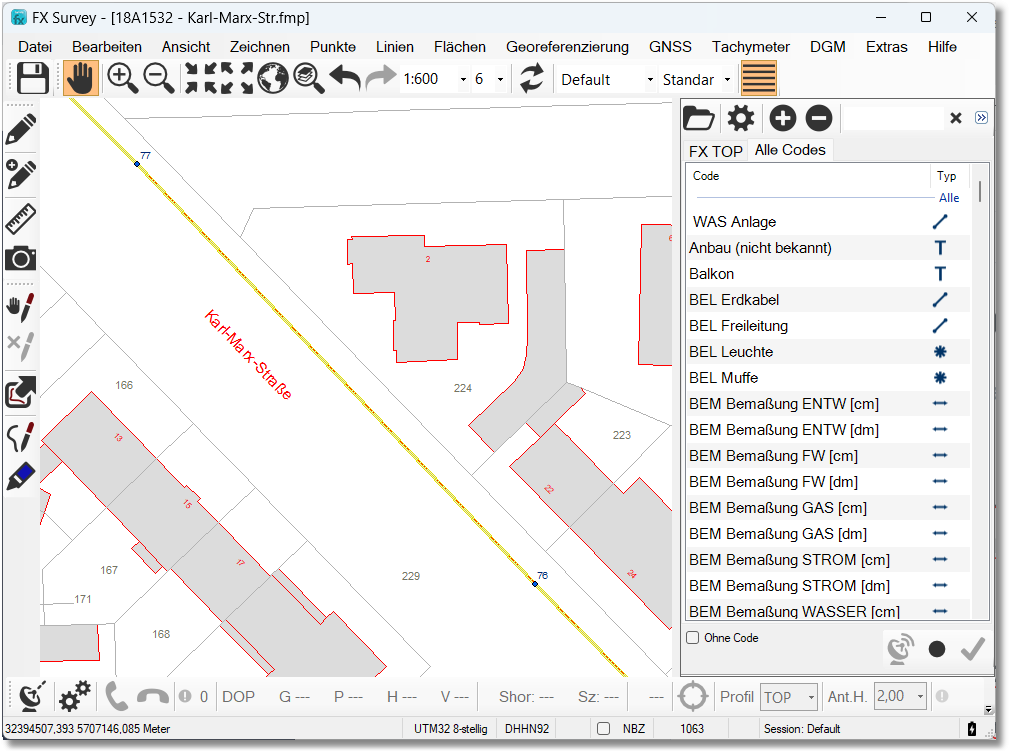1010x754 pixels.
Task: Activate the pan hand tool
Action: (x=80, y=79)
